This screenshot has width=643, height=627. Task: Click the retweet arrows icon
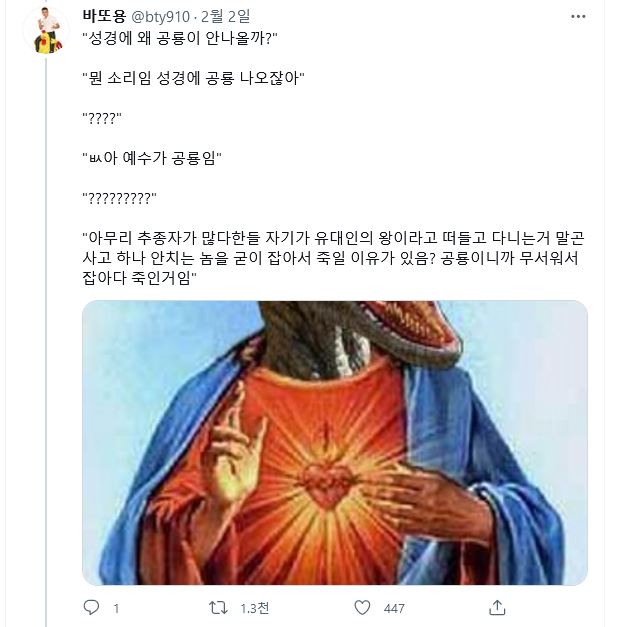coord(217,607)
